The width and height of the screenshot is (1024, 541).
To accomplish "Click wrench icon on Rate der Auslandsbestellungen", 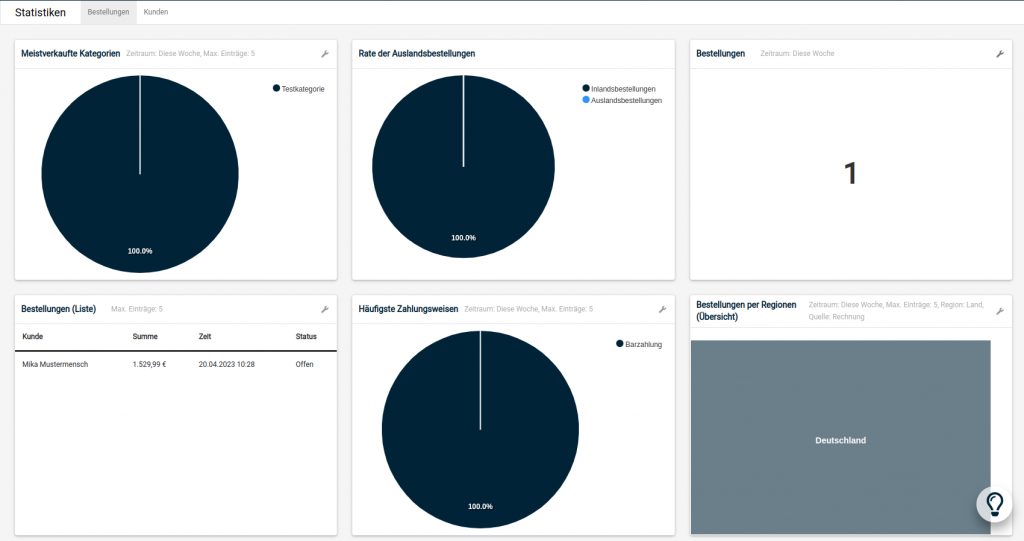I will [x=661, y=54].
